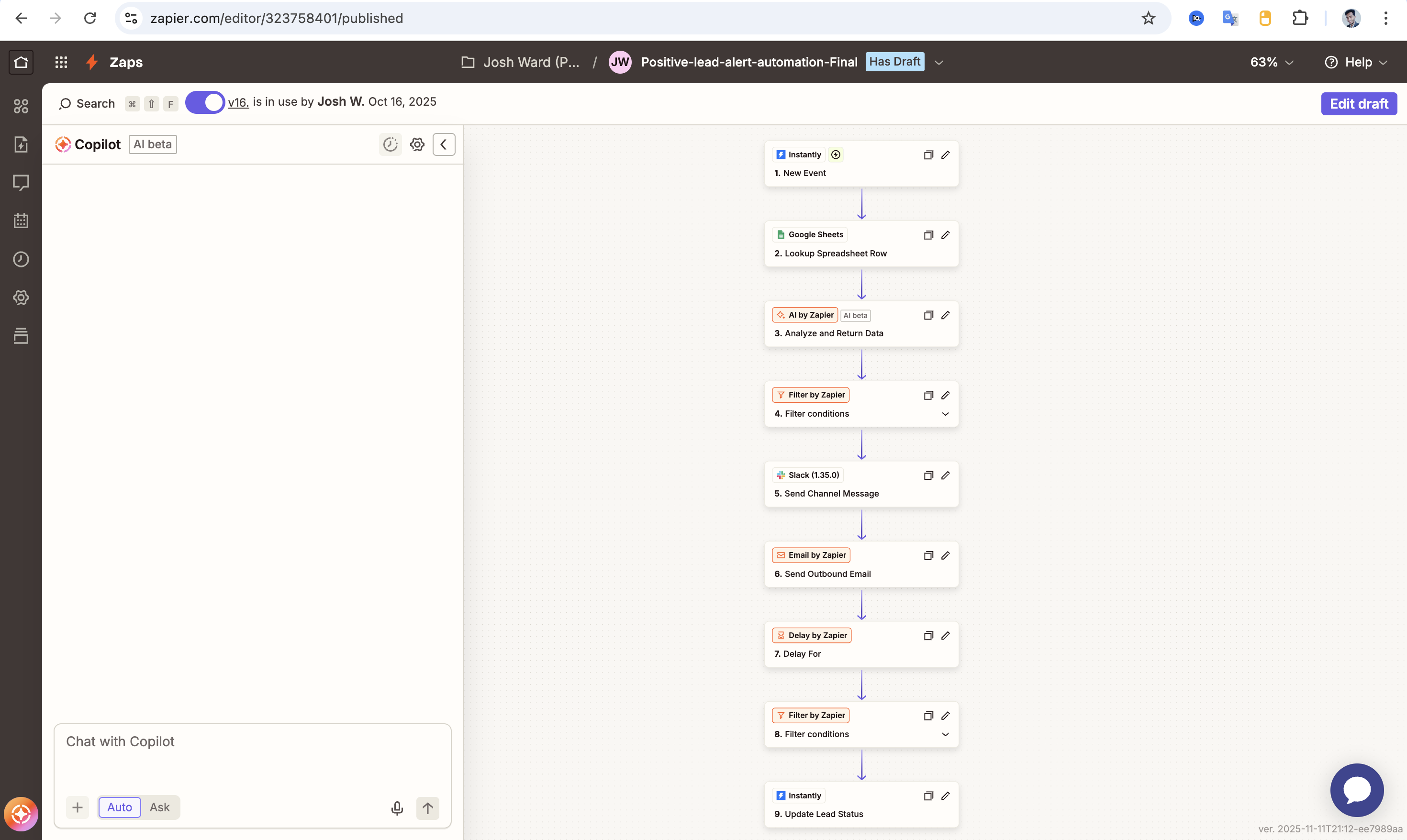Select the Instantly 1. New Event step card
This screenshot has width=1407, height=840.
pos(861,164)
